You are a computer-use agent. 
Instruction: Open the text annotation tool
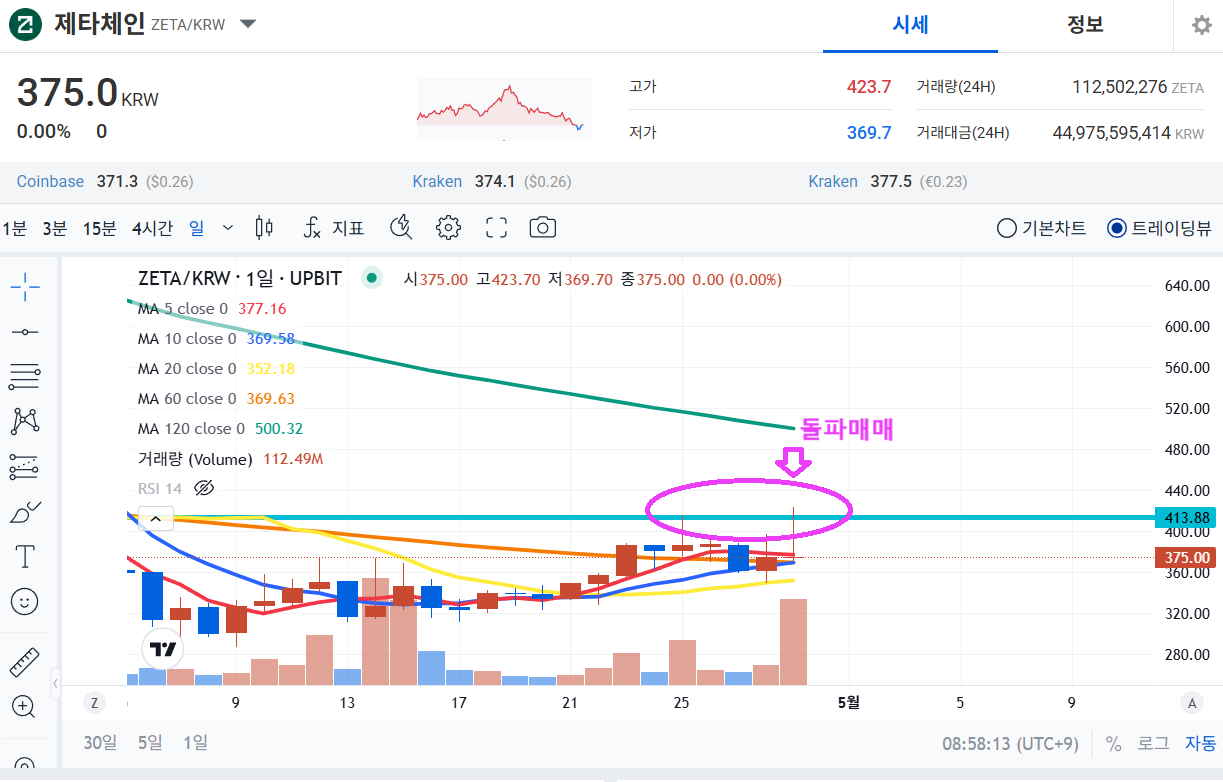pos(26,556)
